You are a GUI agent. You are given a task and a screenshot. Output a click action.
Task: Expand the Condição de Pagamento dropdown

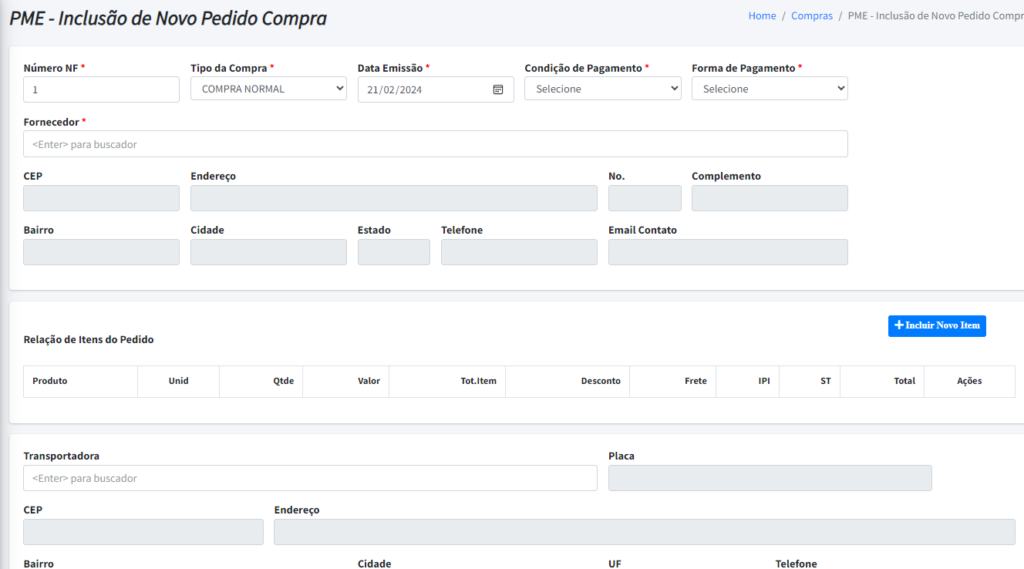click(602, 89)
